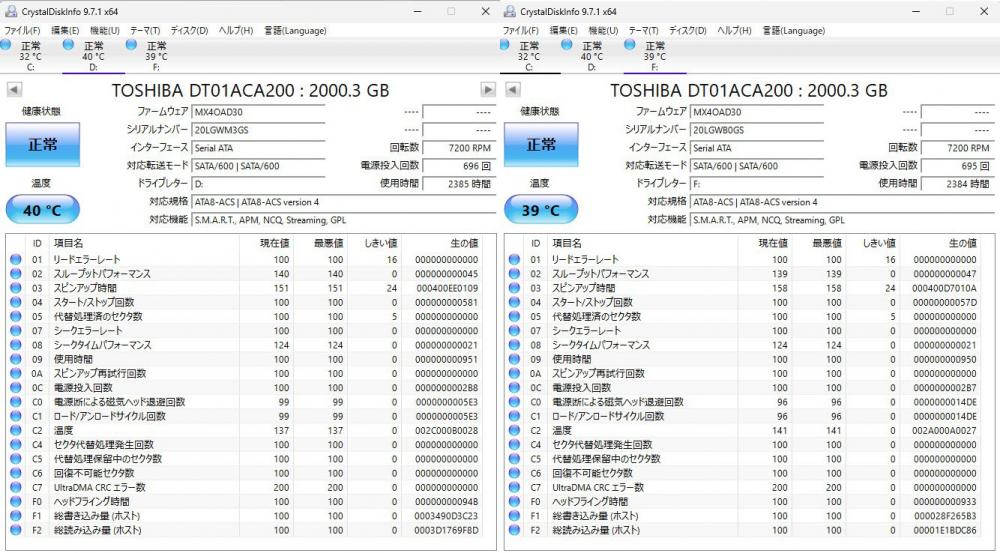The image size is (1000, 553).
Task: Click ドライブレター field F: in right window
Action: [757, 184]
